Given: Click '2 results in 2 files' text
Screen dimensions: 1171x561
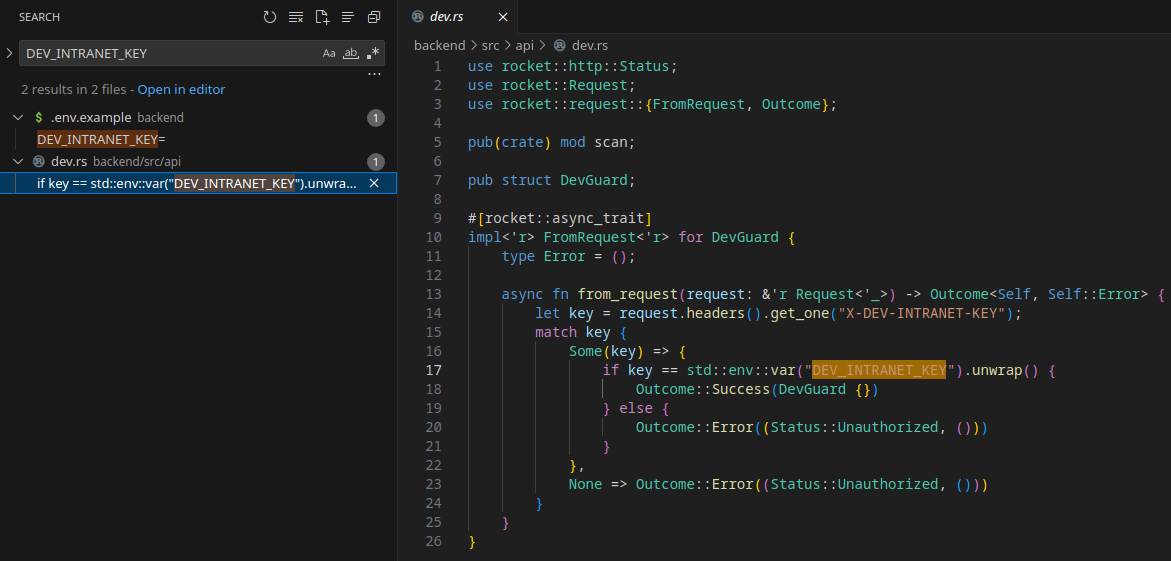Looking at the screenshot, I should pos(73,90).
